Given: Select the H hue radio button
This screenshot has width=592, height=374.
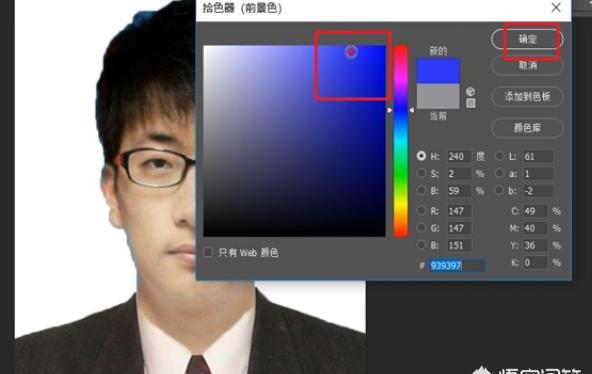Looking at the screenshot, I should [x=421, y=156].
